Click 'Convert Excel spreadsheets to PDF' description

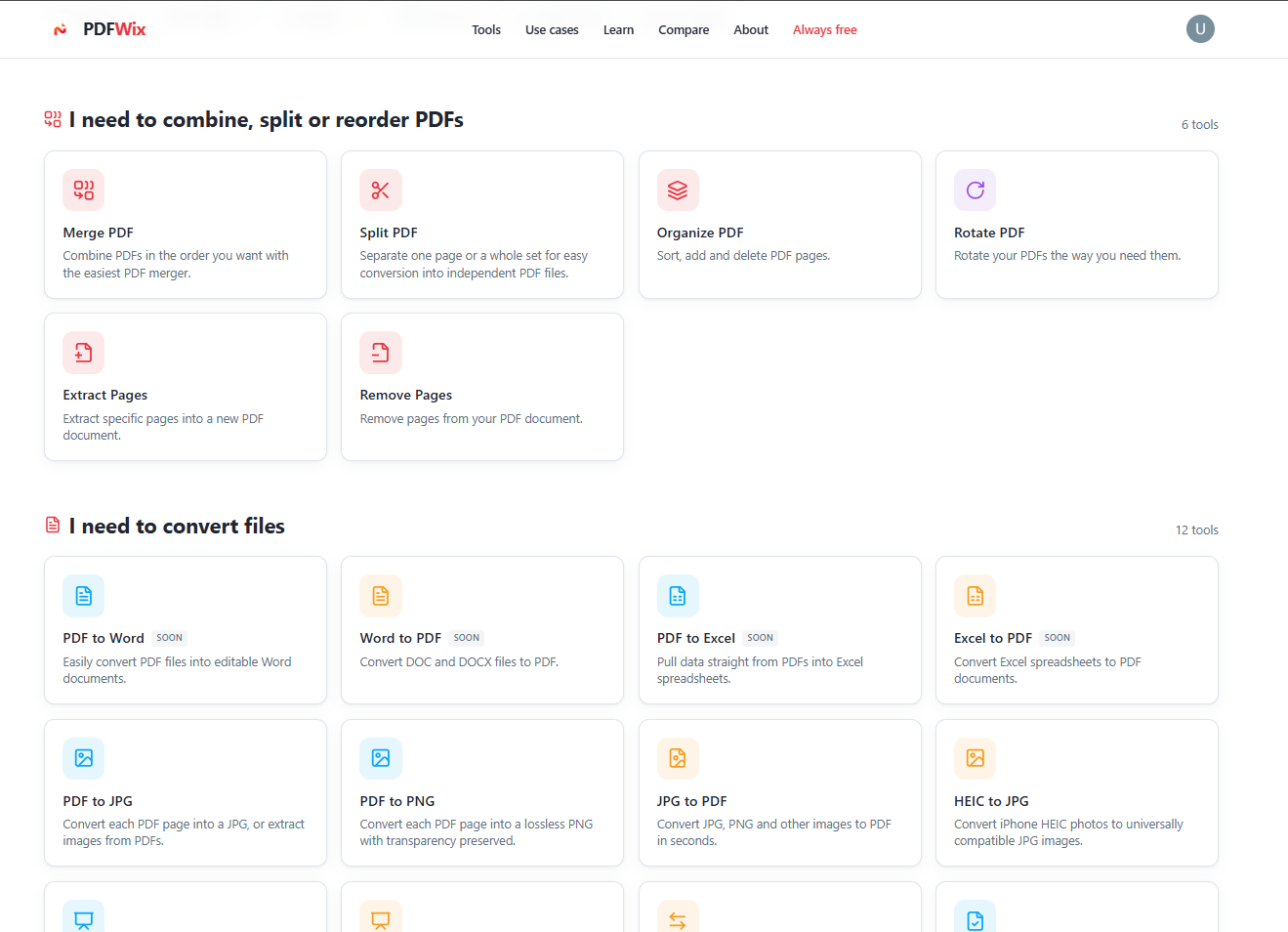click(x=1048, y=670)
